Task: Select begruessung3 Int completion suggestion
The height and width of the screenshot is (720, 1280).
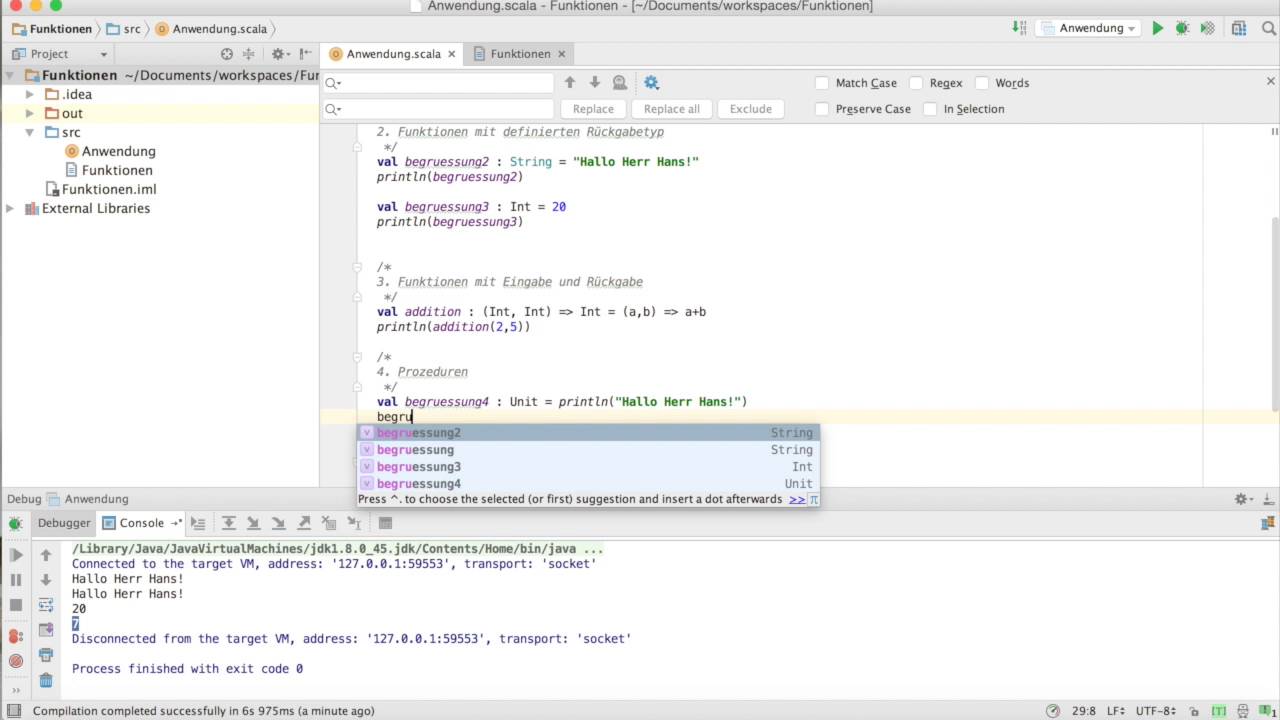Action: 588,467
